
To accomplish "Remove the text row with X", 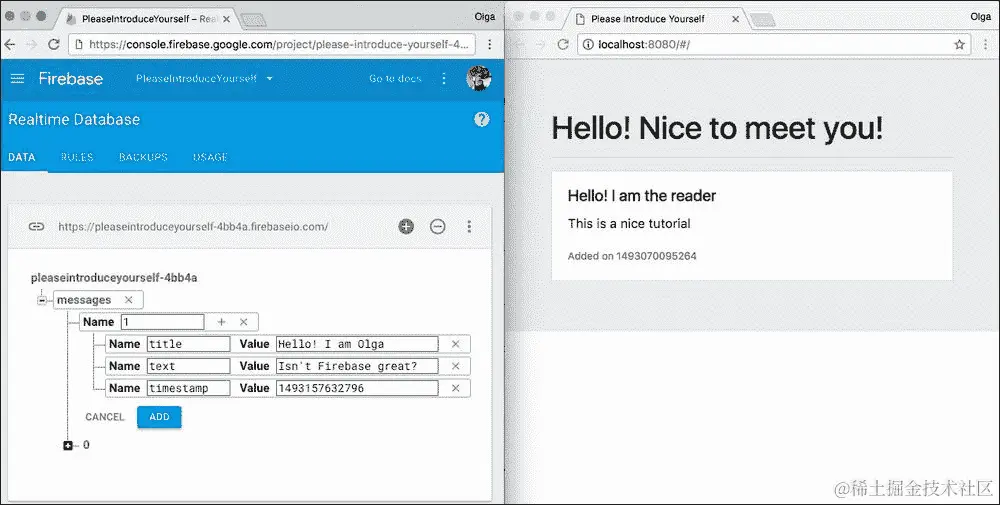I will (455, 366).
